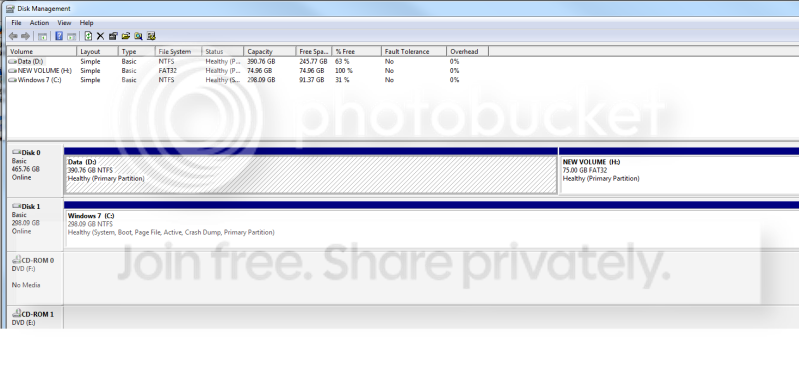Sort by the Overhead column header

(467, 51)
